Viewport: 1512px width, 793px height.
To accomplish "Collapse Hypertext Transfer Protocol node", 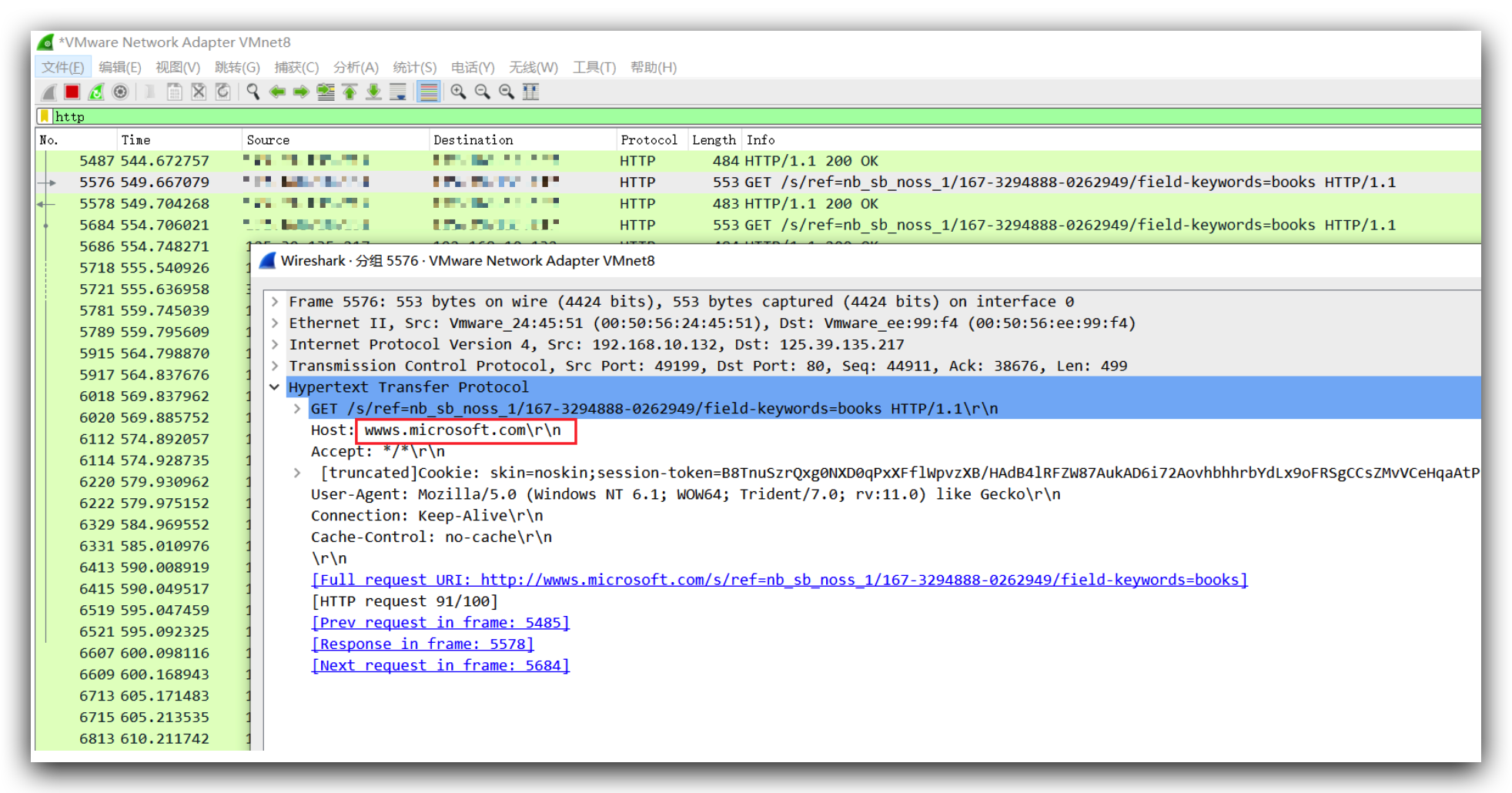I will click(x=275, y=387).
